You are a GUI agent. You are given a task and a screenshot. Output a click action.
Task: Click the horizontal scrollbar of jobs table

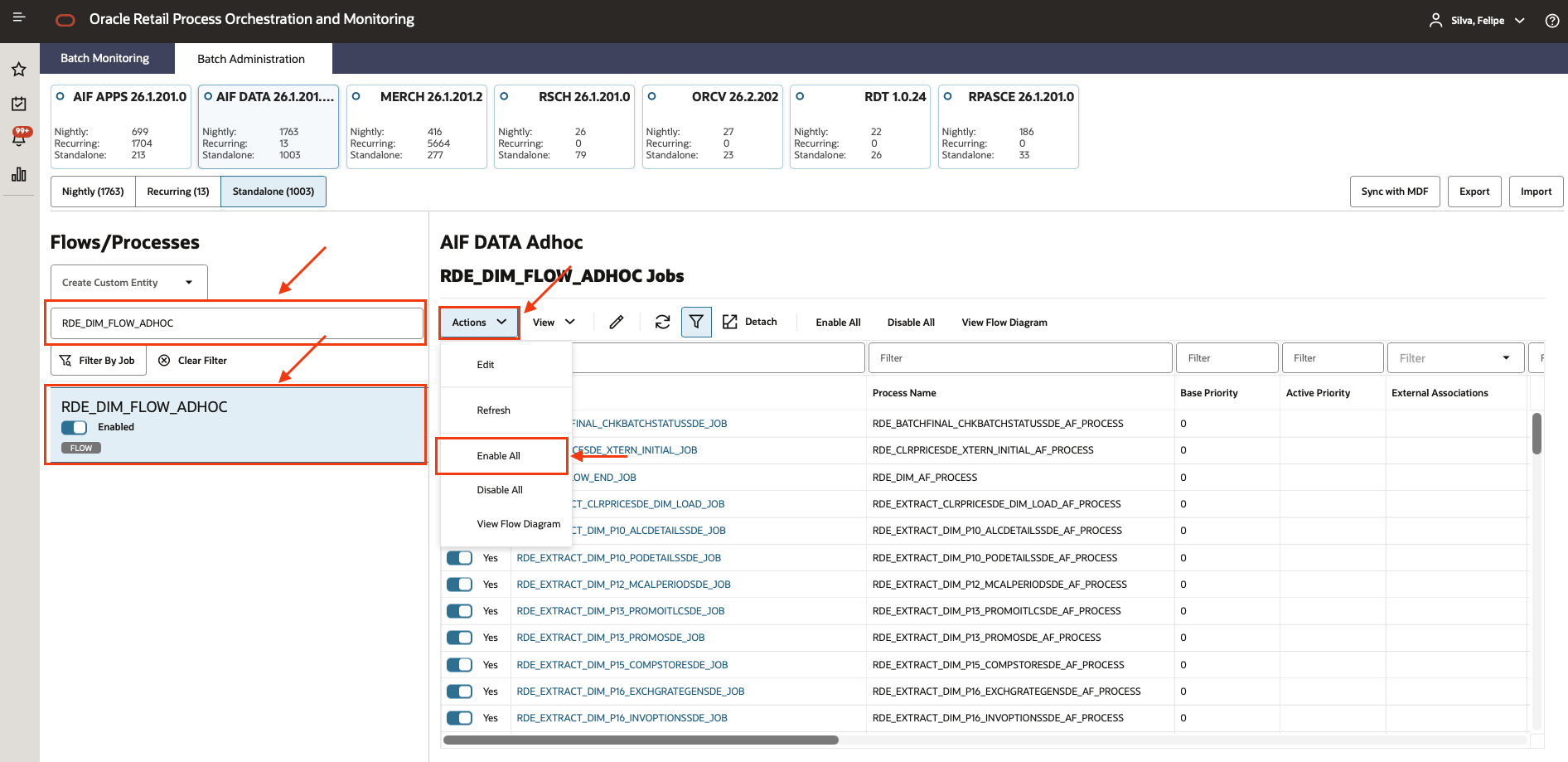click(641, 740)
